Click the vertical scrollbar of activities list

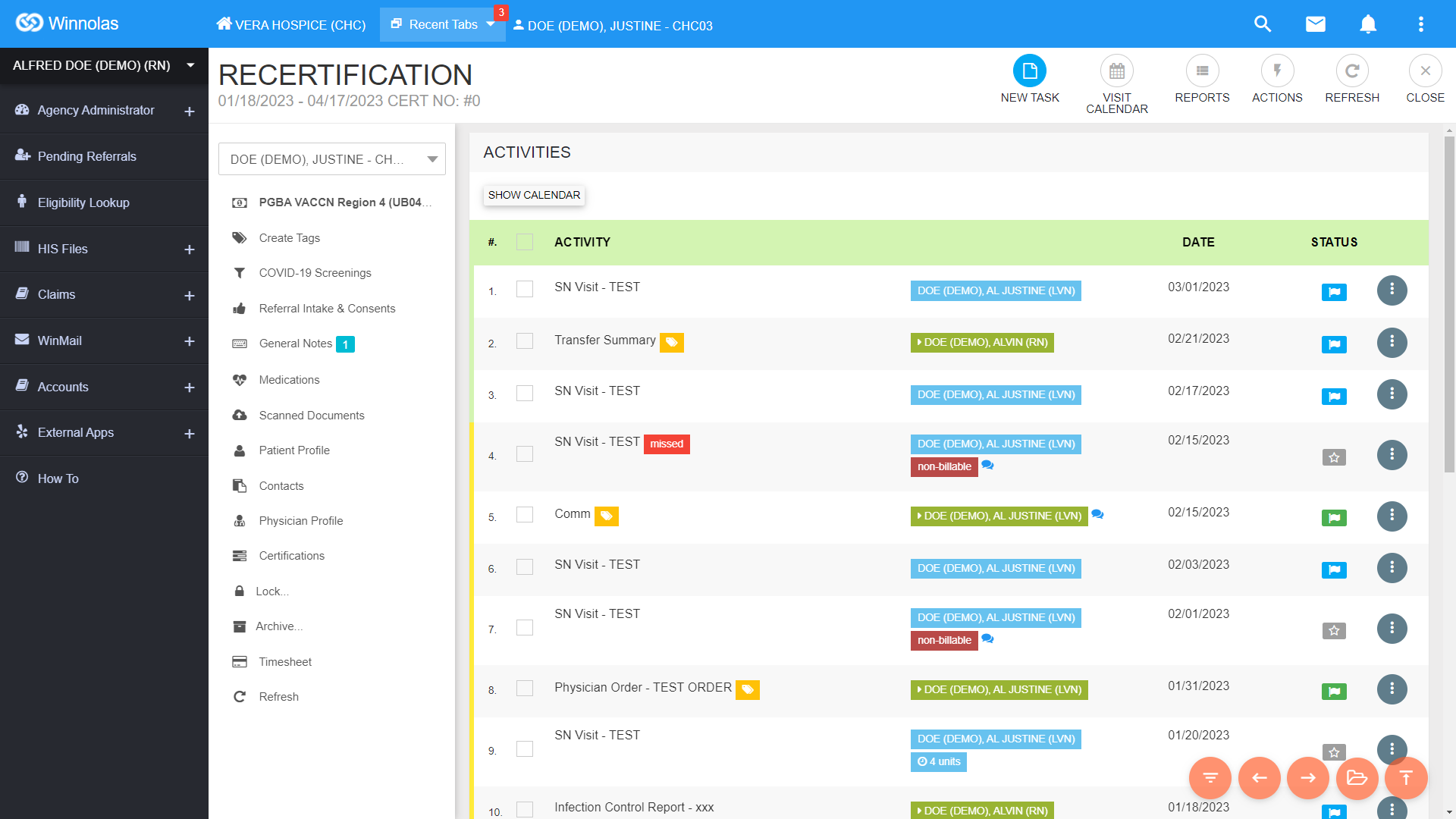pos(1449,303)
